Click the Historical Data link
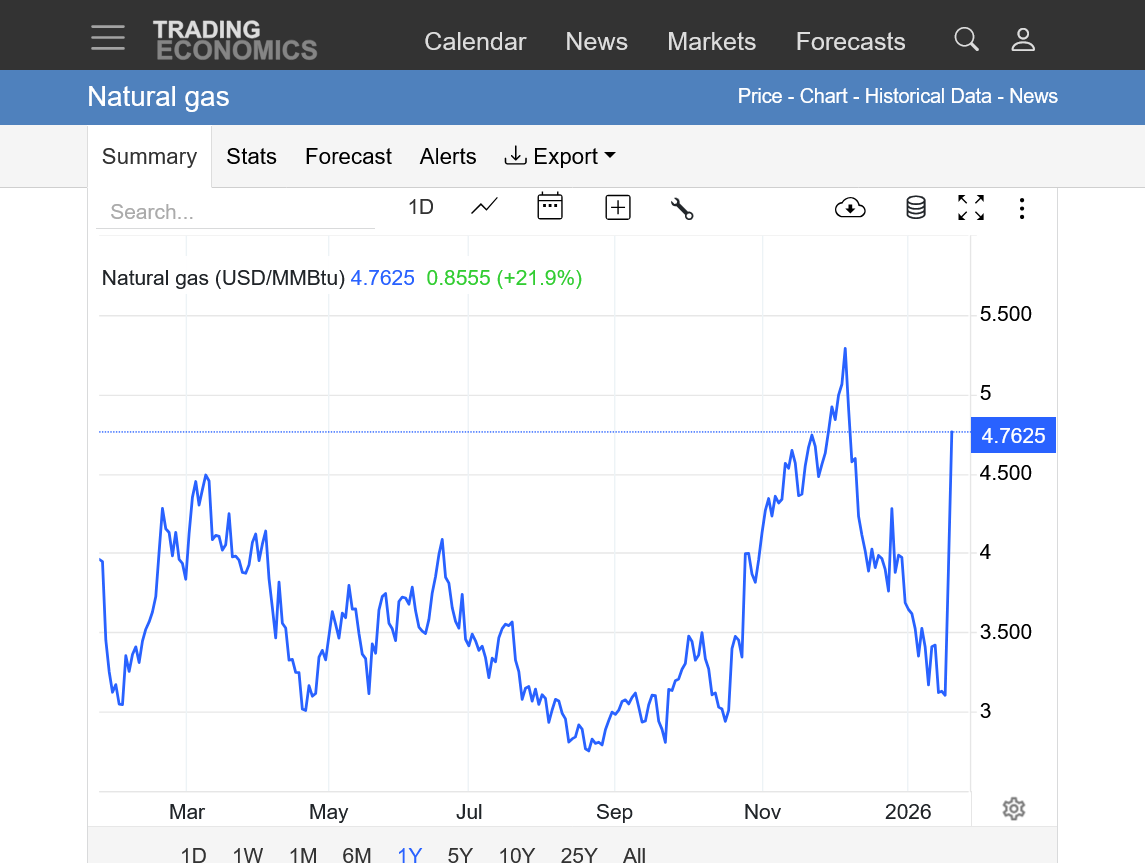 click(x=927, y=96)
